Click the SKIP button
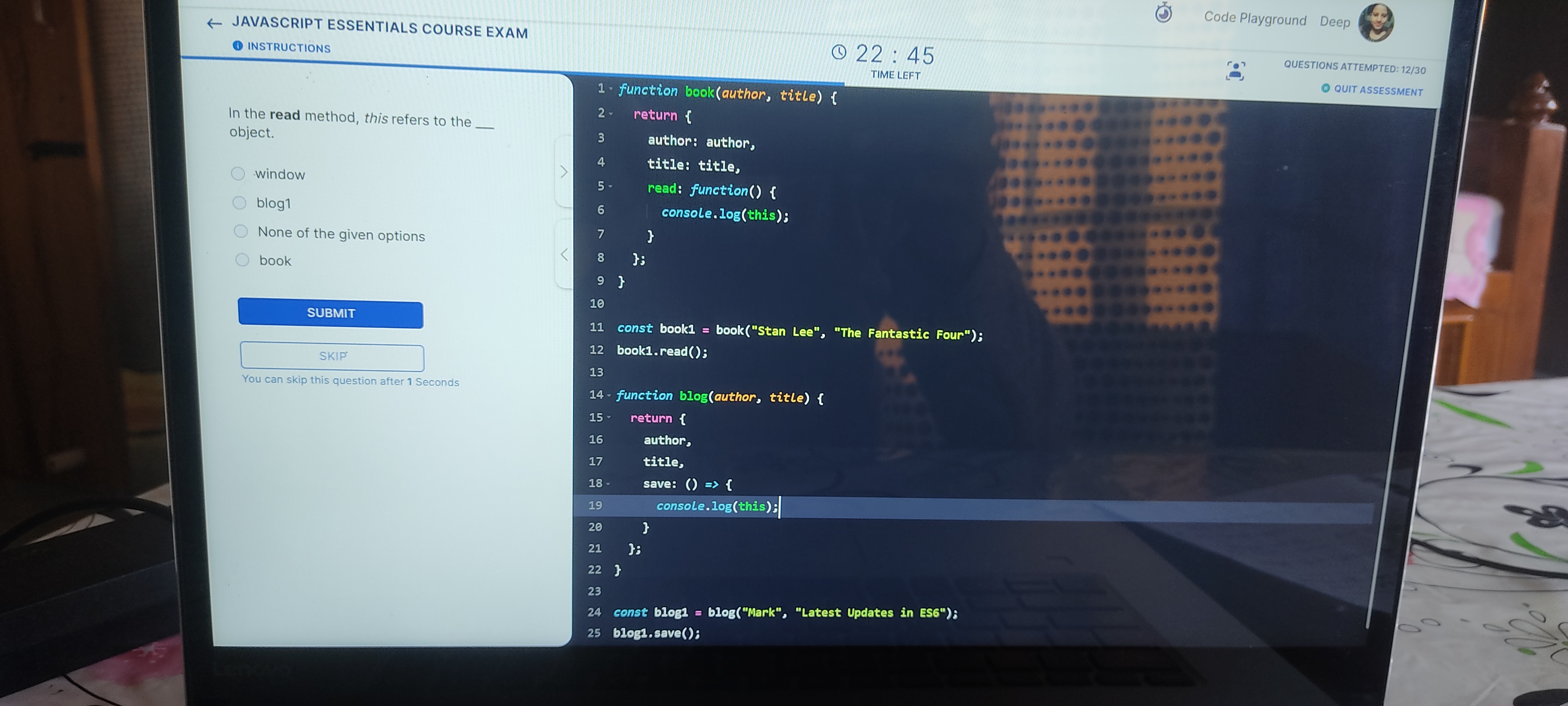This screenshot has height=706, width=1568. click(332, 357)
